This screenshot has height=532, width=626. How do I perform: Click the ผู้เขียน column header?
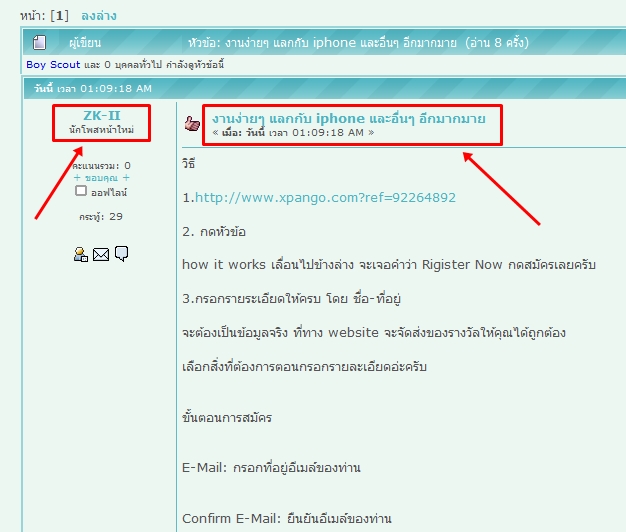pyautogui.click(x=85, y=43)
